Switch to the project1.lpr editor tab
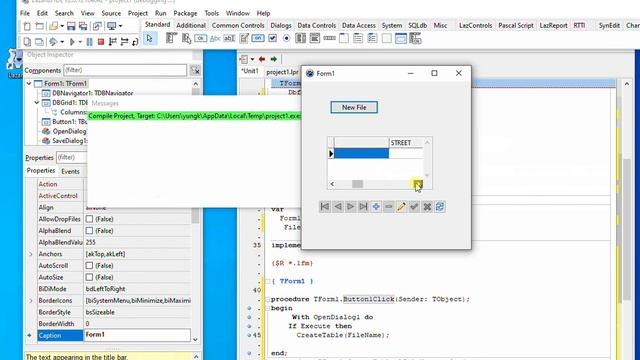640x360 pixels. coord(282,72)
